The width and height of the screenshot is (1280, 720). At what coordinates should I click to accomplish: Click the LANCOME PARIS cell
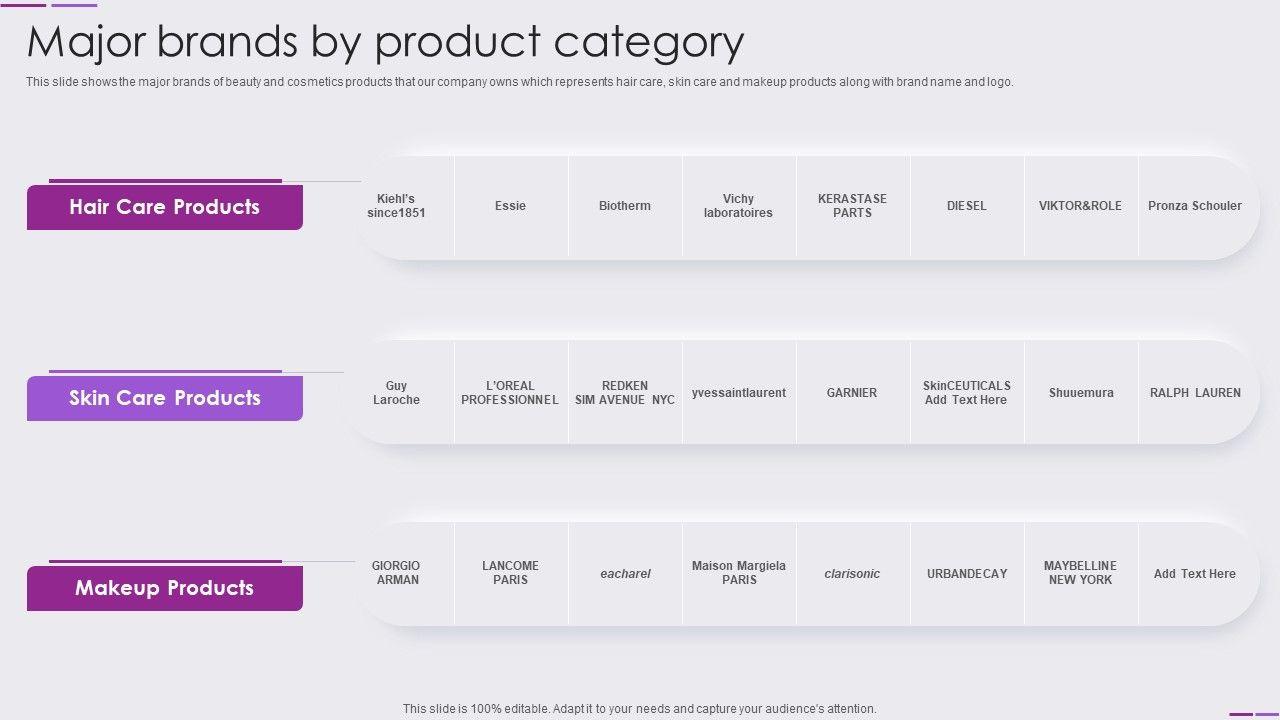coord(510,573)
